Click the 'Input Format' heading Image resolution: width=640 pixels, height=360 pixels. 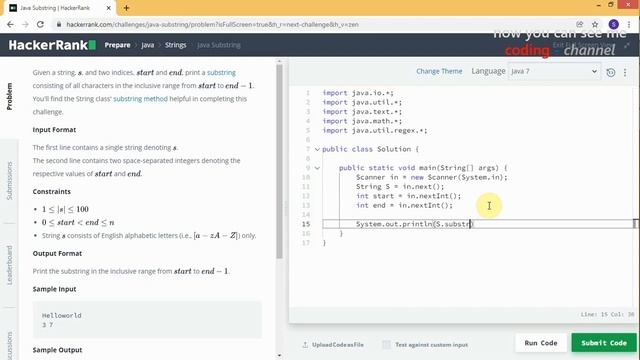54,130
